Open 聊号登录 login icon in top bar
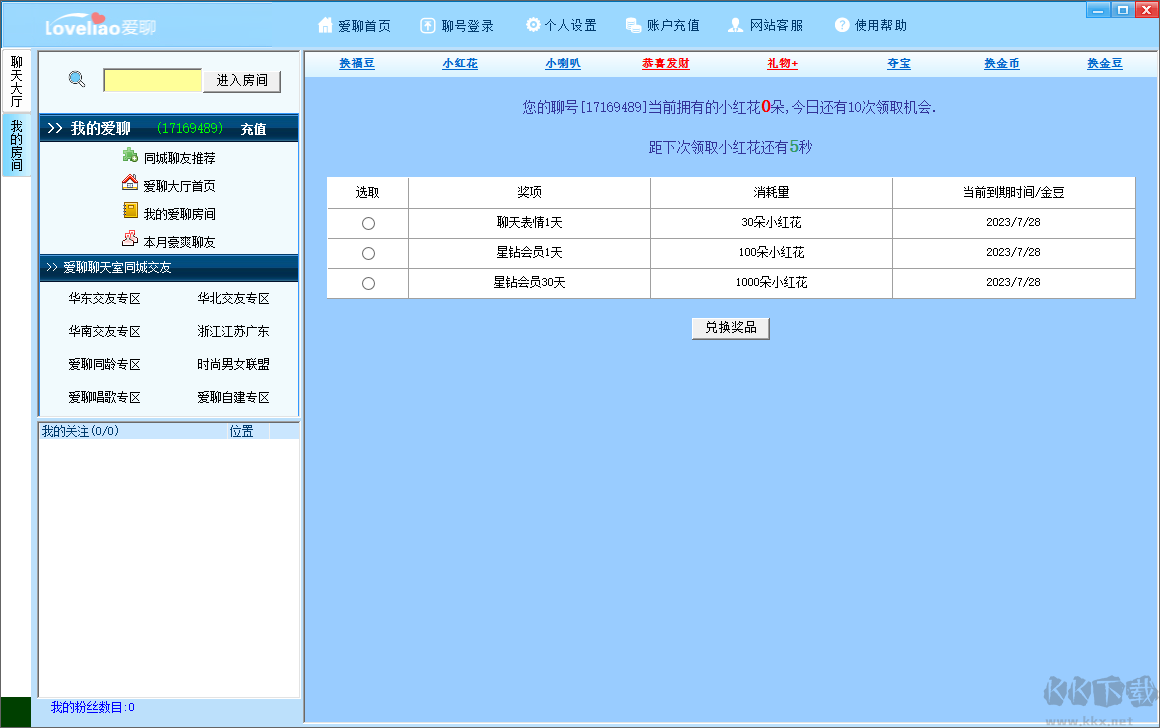The height and width of the screenshot is (728, 1160). coord(428,25)
